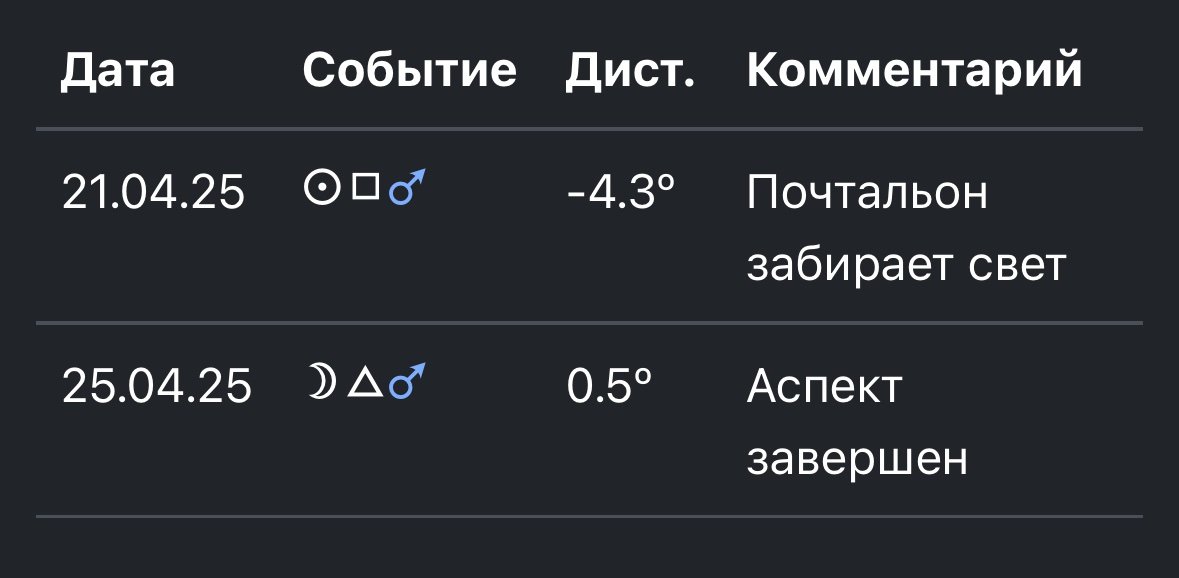Select the Событие column header

pos(410,70)
